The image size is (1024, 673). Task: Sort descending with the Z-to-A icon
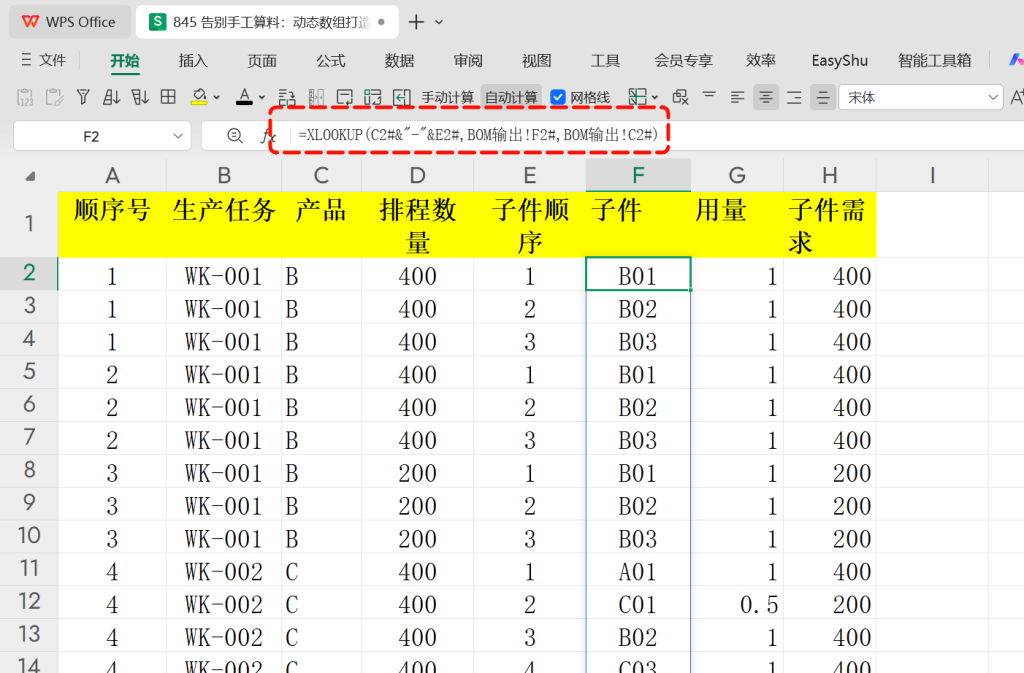click(140, 98)
